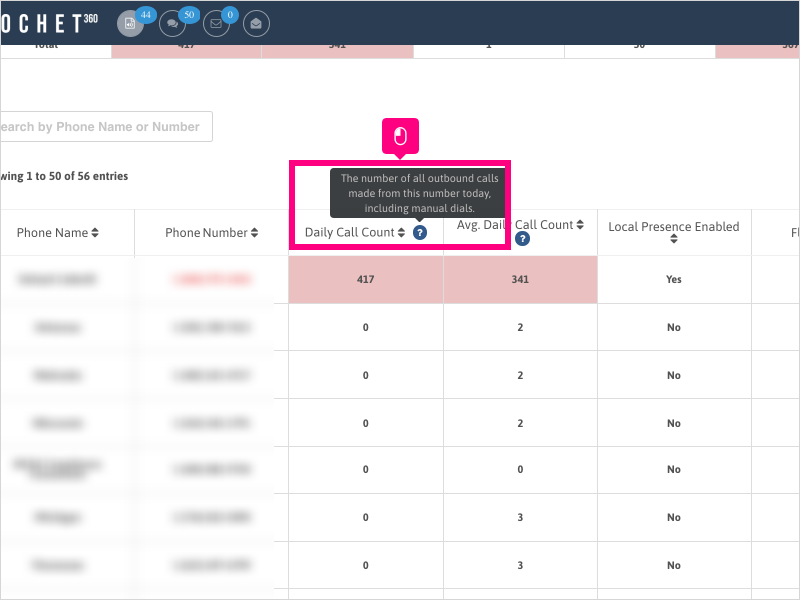This screenshot has height=600, width=800.
Task: Select the 417 daily call count cell
Action: pos(366,280)
